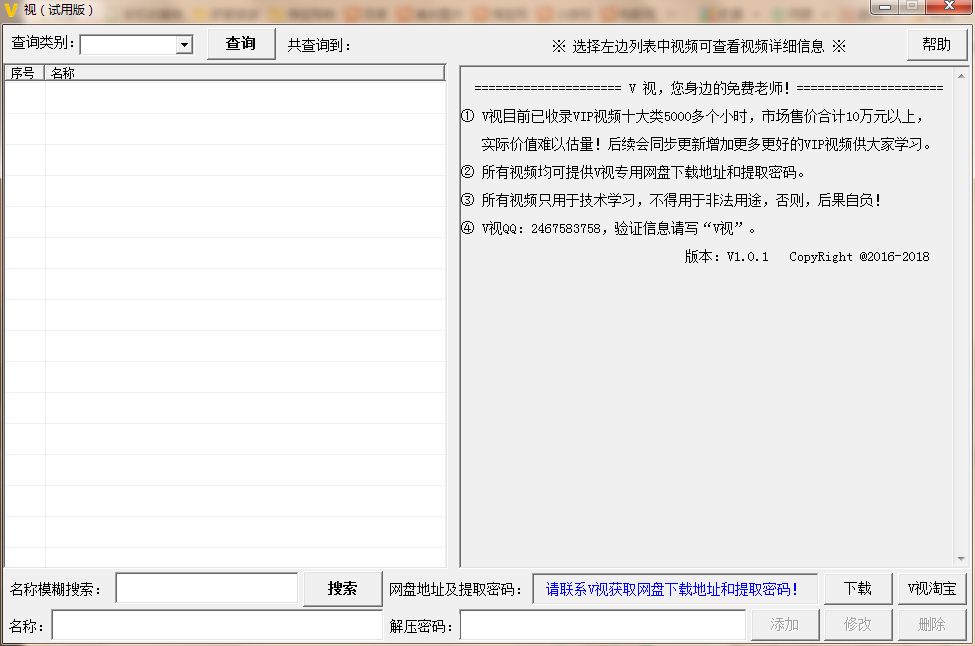The width and height of the screenshot is (975, 646).
Task: Open the 查询类别 dropdown list
Action: click(184, 45)
